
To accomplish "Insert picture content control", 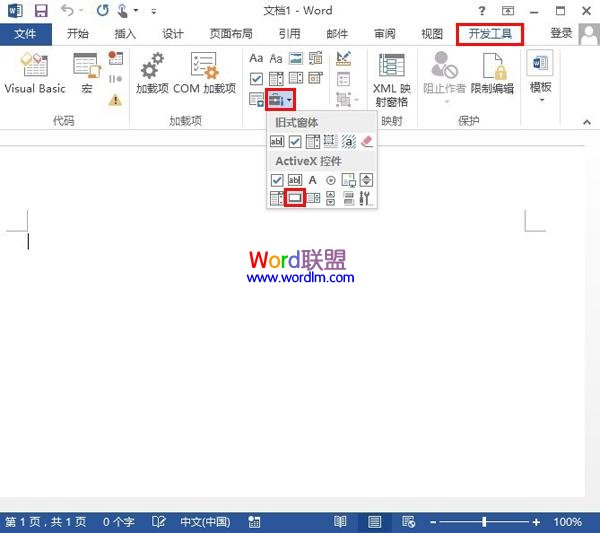I will coord(296,58).
